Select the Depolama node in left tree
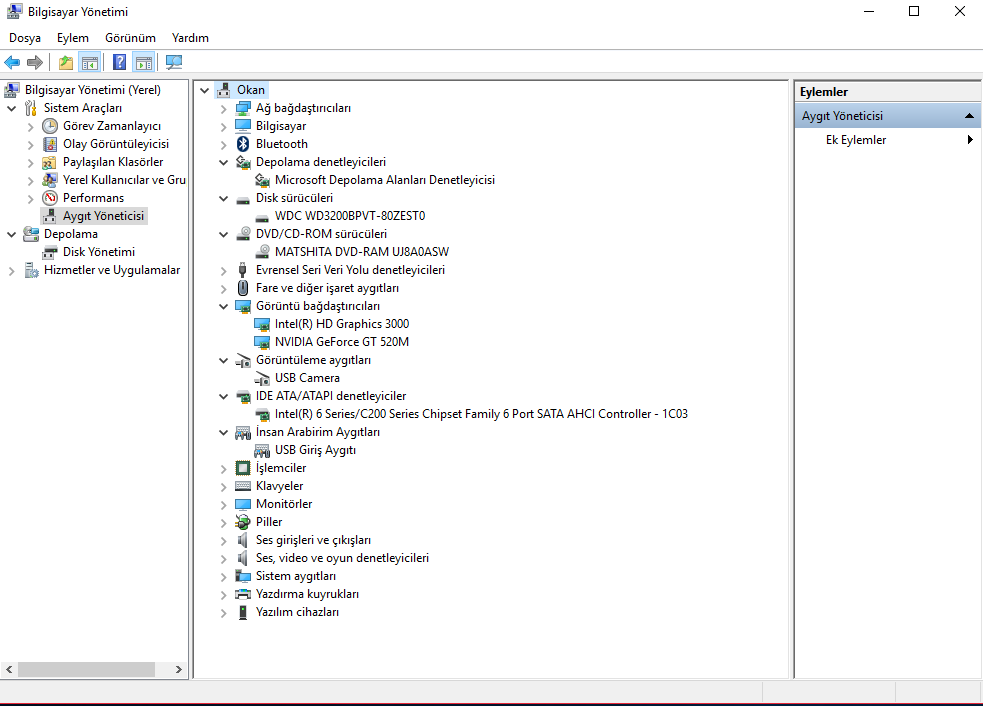 71,234
